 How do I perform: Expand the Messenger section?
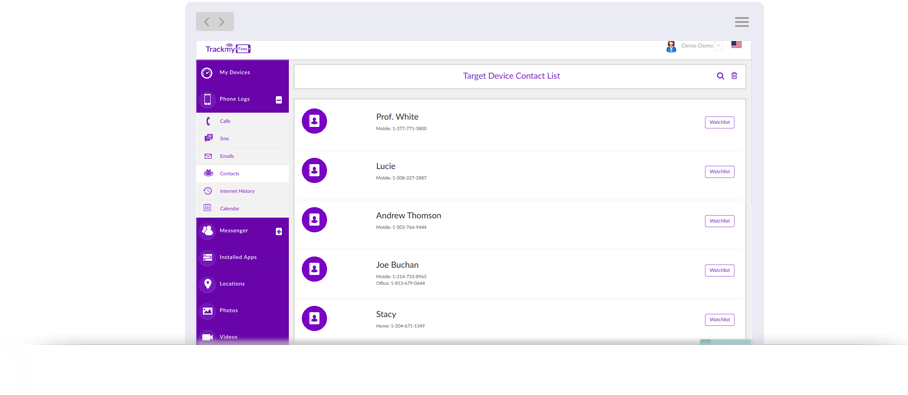[279, 232]
